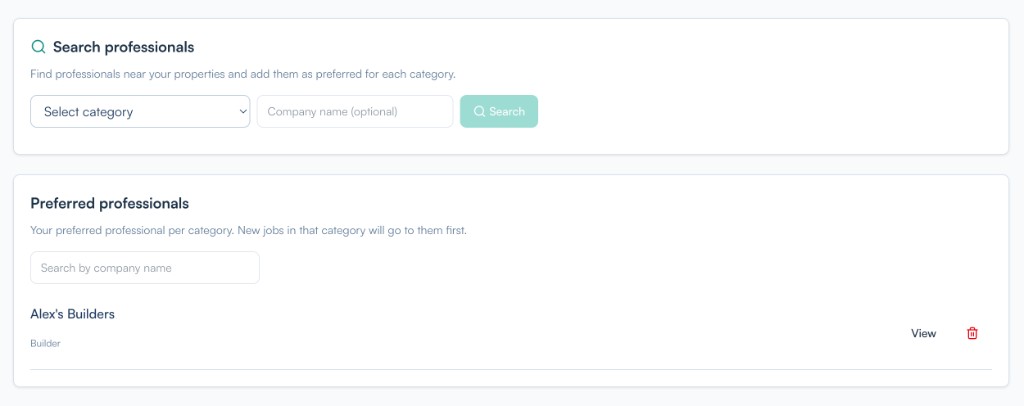Screen dimensions: 1024x406
Task: Click the Search professionals heading text
Action: (123, 47)
